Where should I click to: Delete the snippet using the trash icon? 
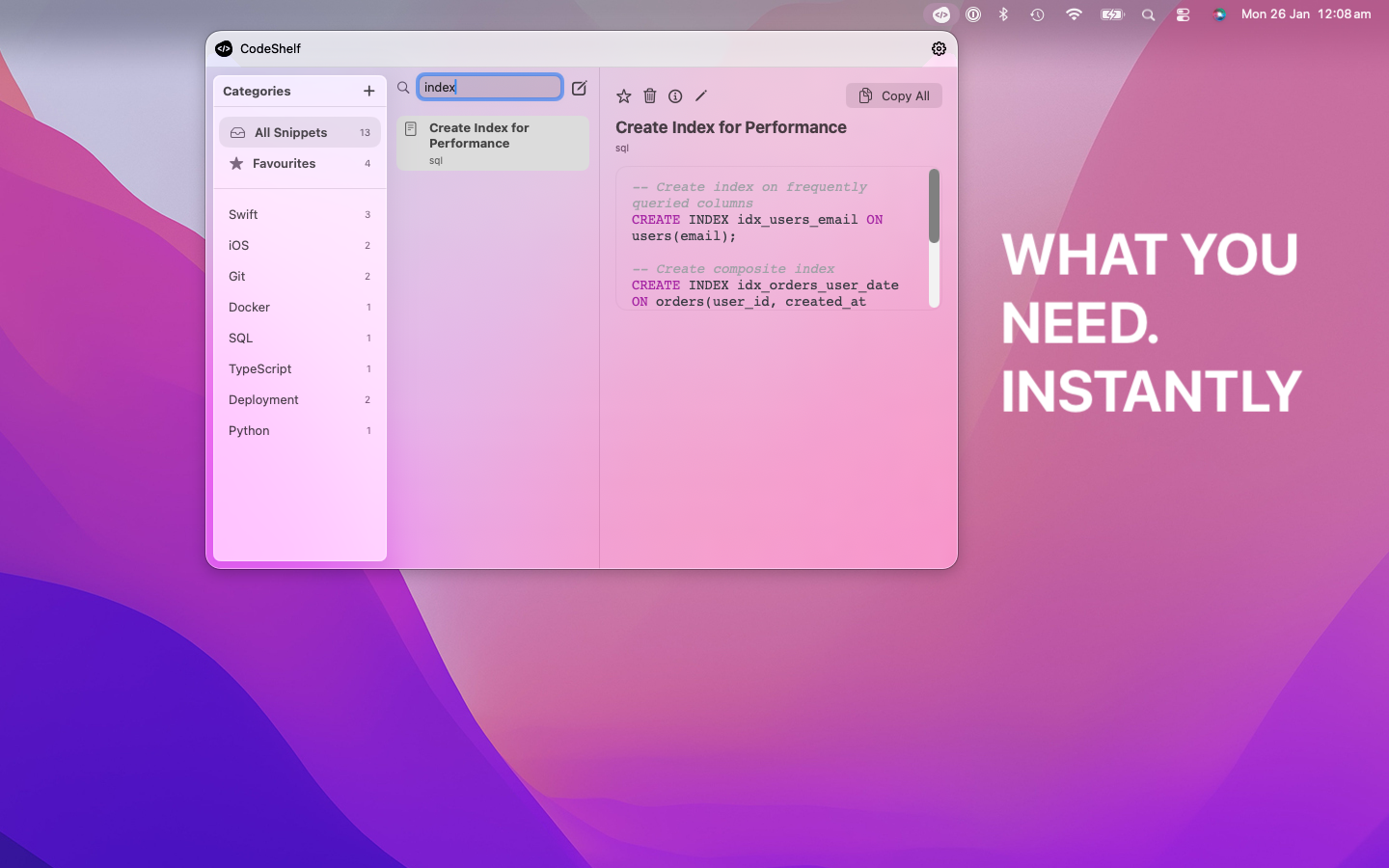coord(649,95)
